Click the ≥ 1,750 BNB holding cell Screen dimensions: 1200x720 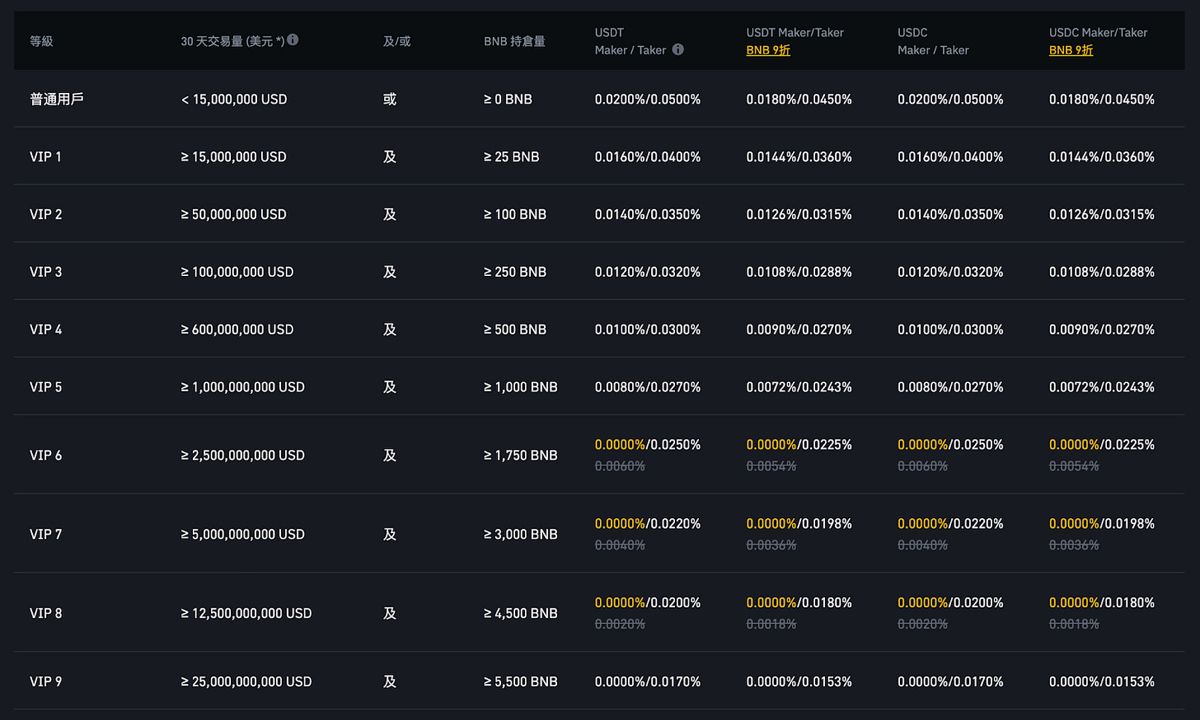[520, 455]
